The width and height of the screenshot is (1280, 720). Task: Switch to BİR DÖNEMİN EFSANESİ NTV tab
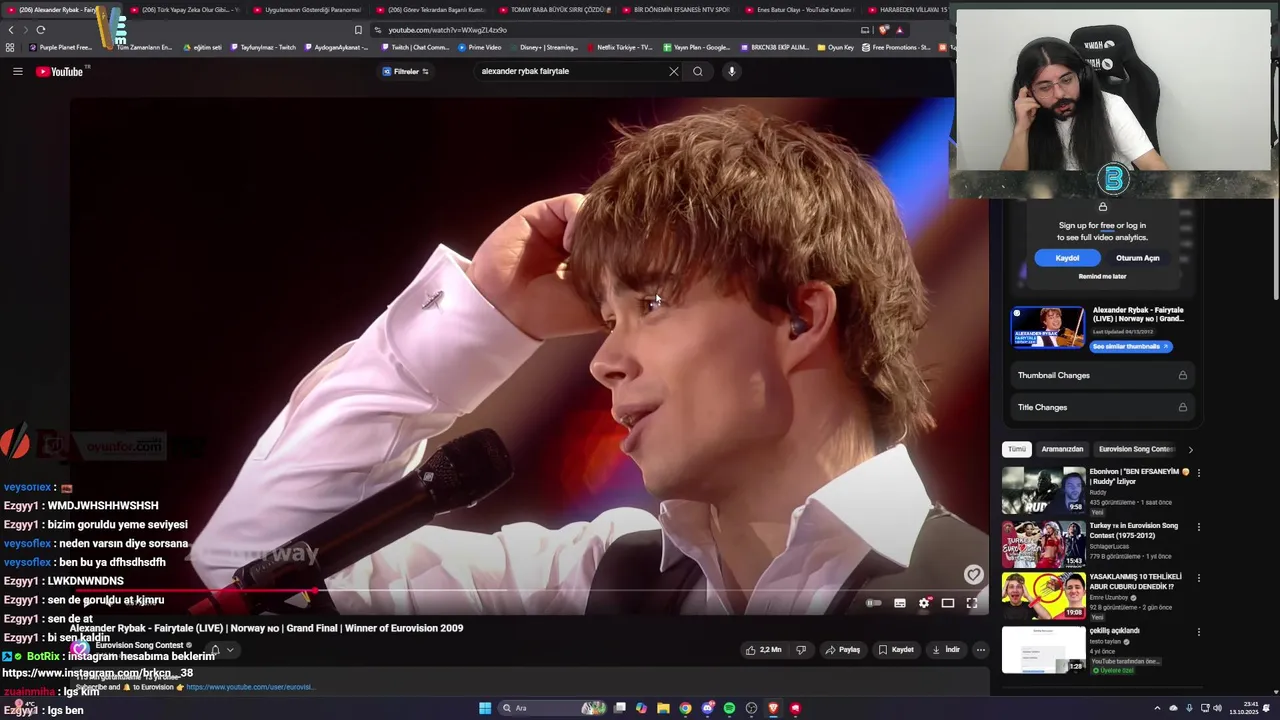point(675,10)
